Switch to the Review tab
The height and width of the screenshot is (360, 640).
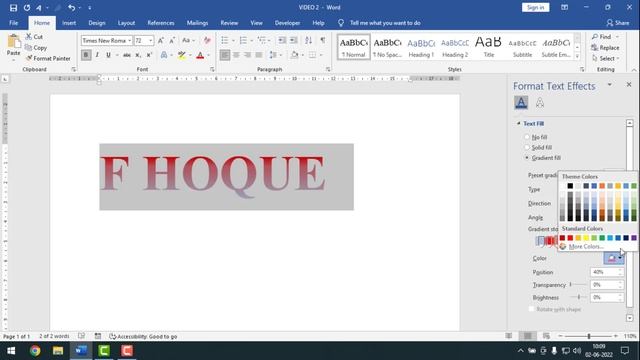[x=229, y=23]
